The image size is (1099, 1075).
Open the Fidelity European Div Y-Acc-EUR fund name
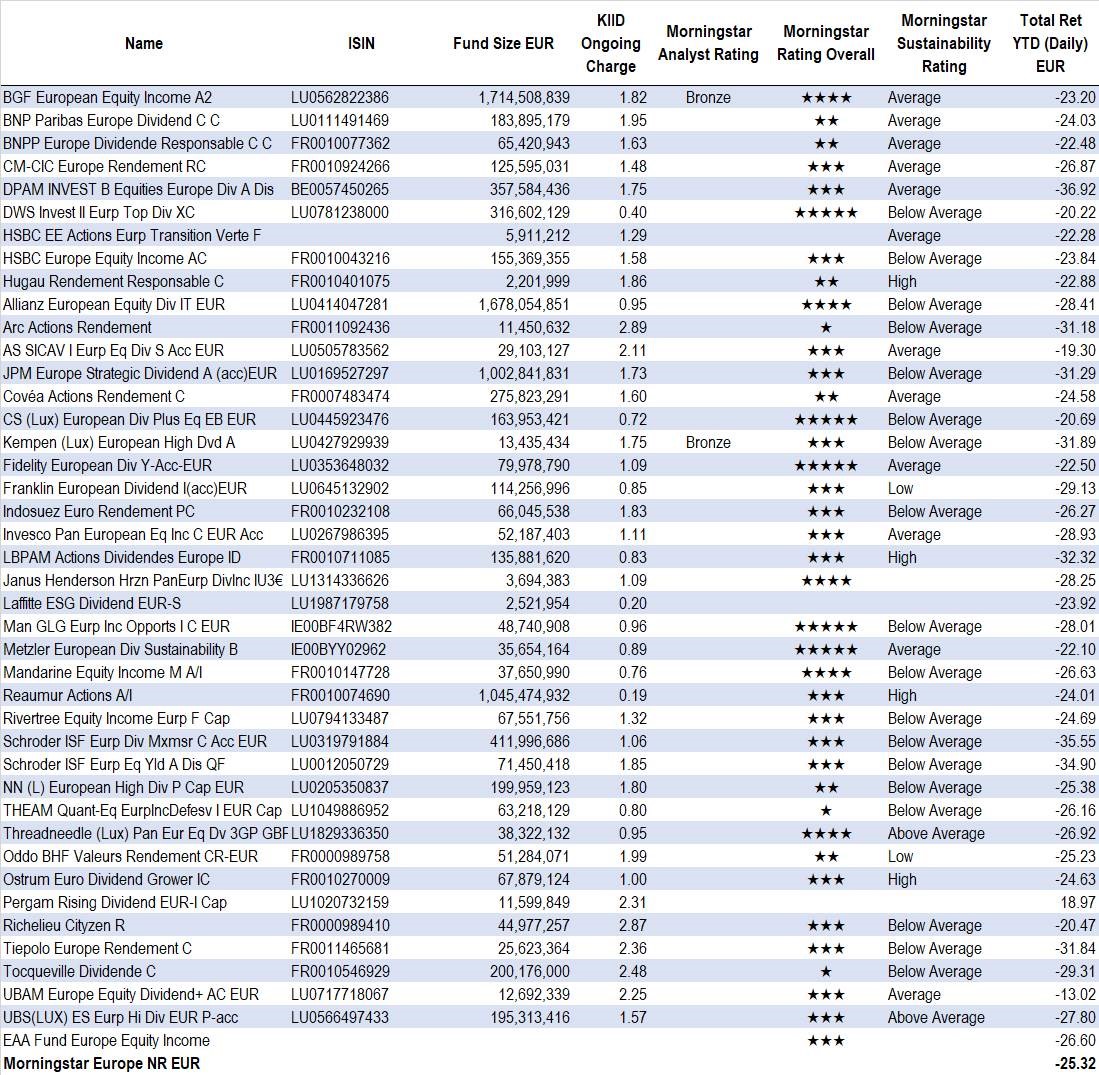click(x=108, y=466)
